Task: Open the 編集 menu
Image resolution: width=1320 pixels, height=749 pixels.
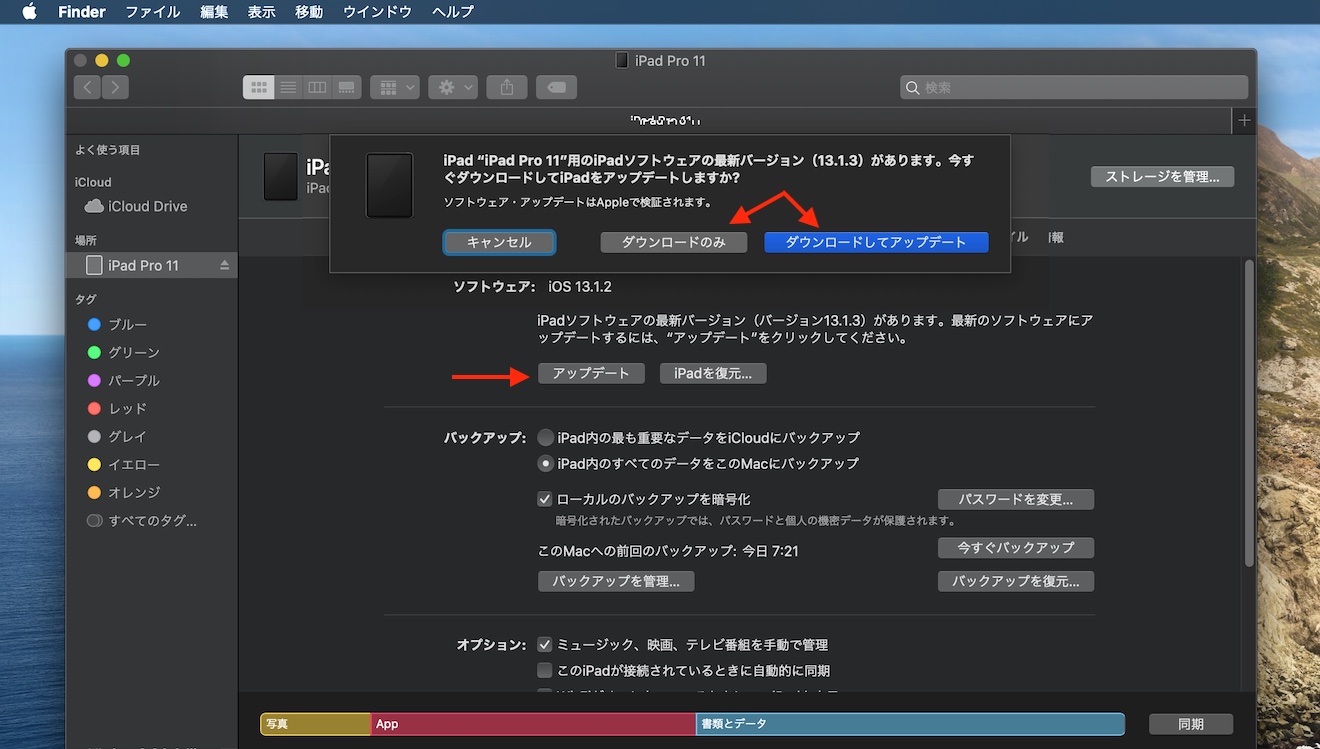Action: click(x=214, y=12)
